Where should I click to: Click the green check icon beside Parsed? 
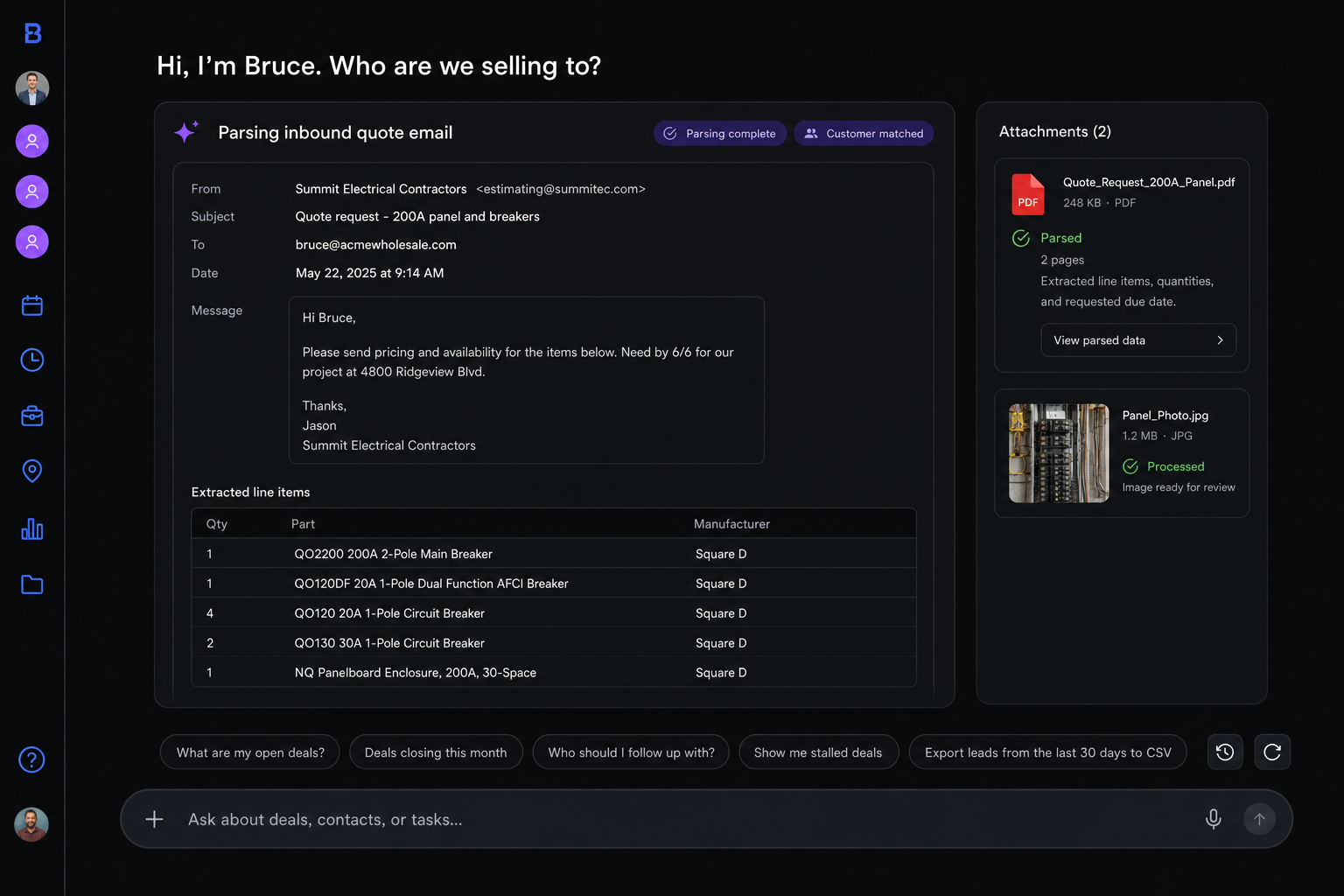(1021, 238)
